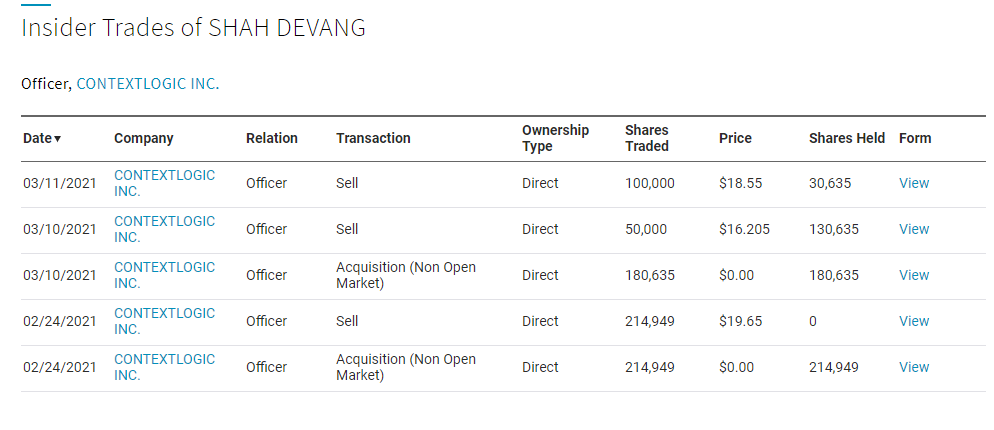Click the Relation column header

click(272, 138)
